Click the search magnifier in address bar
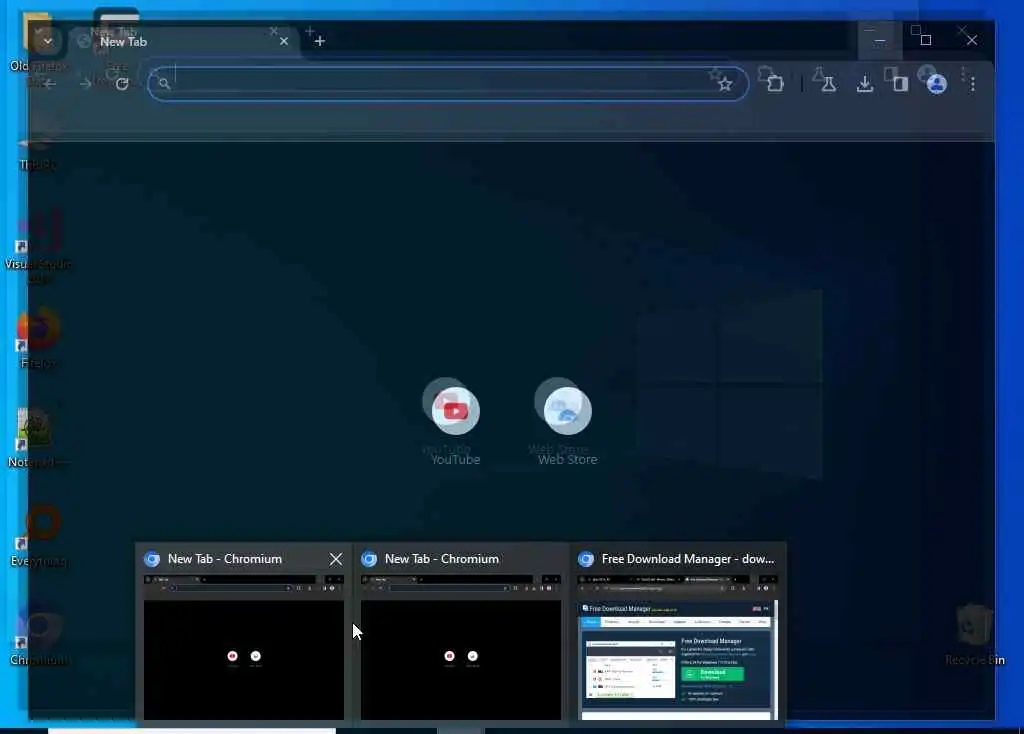Viewport: 1024px width, 734px height. (x=164, y=84)
